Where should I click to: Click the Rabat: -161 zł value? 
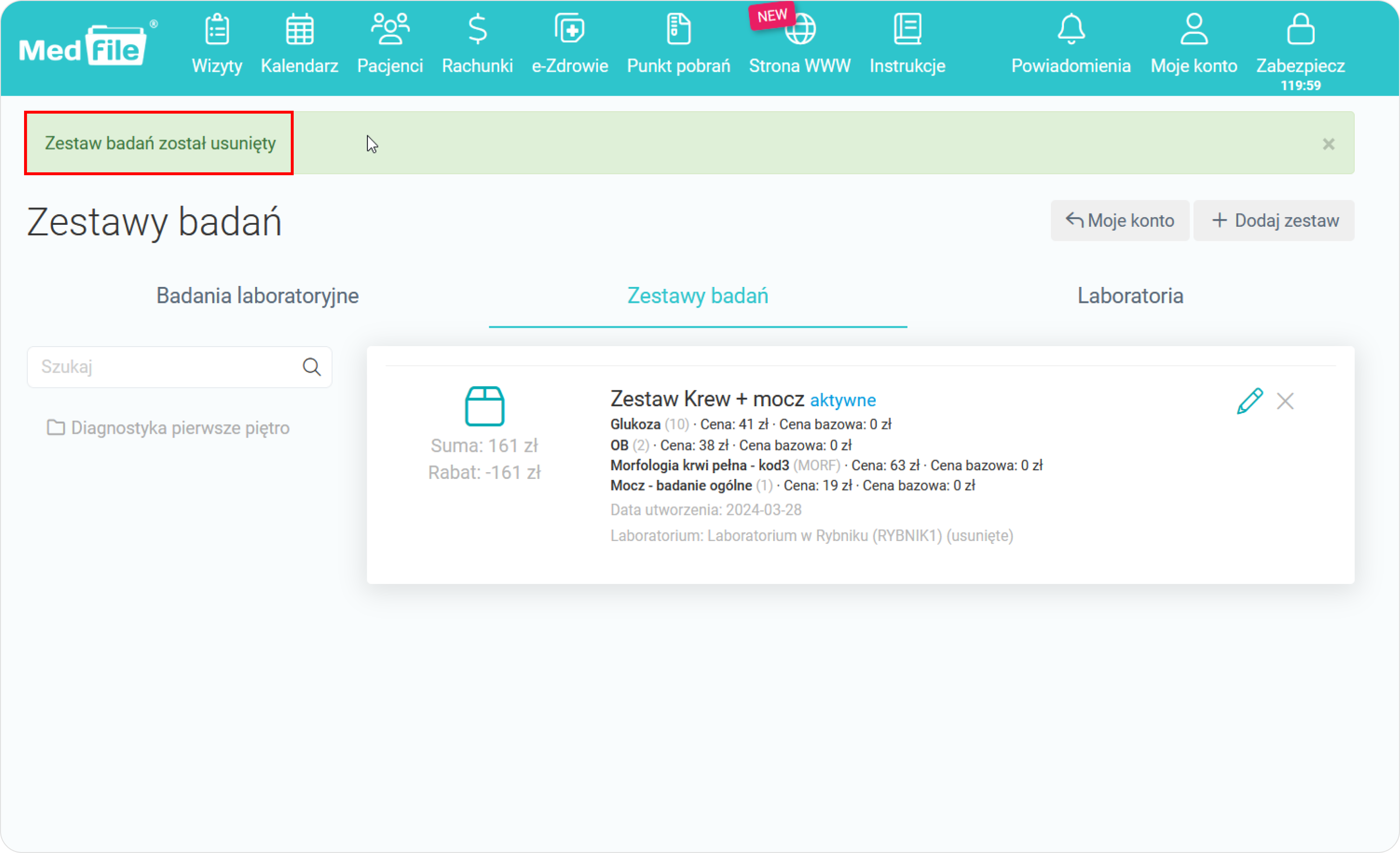tap(484, 473)
